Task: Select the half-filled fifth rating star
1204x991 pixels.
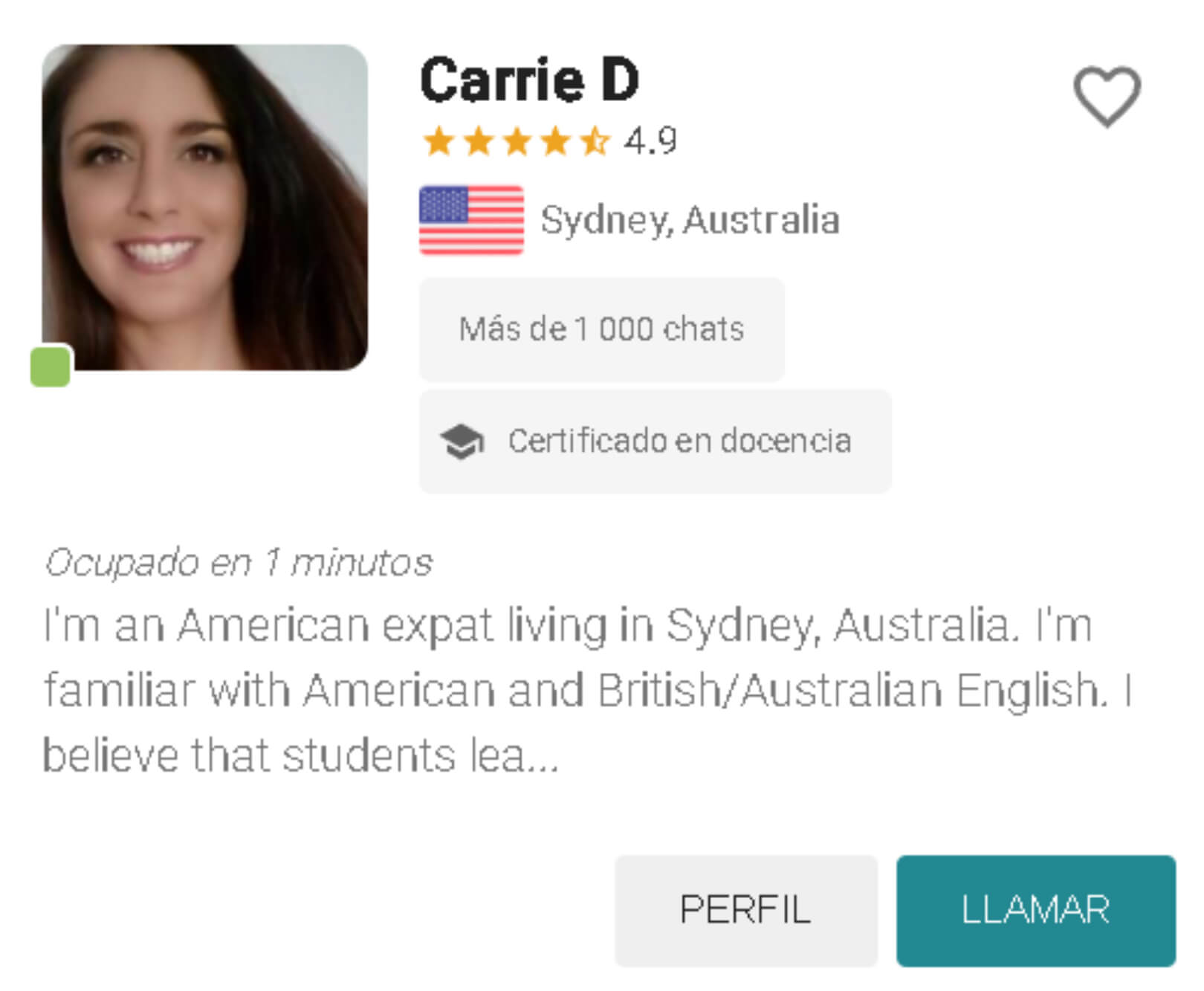Action: (595, 141)
